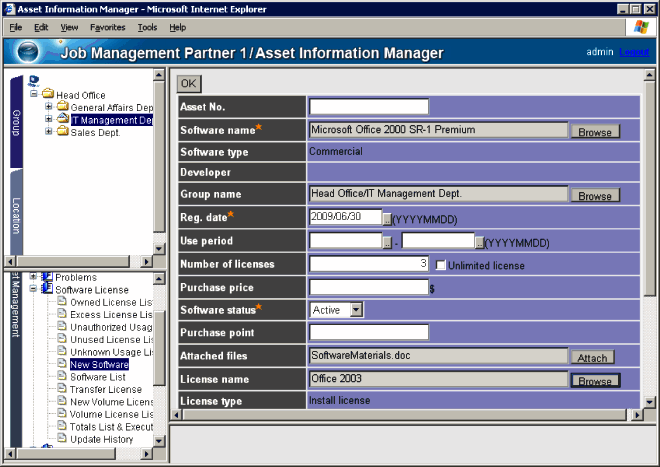Screen dimensions: 660x467
Task: Click the Head Office folder icon
Action: (x=48, y=93)
